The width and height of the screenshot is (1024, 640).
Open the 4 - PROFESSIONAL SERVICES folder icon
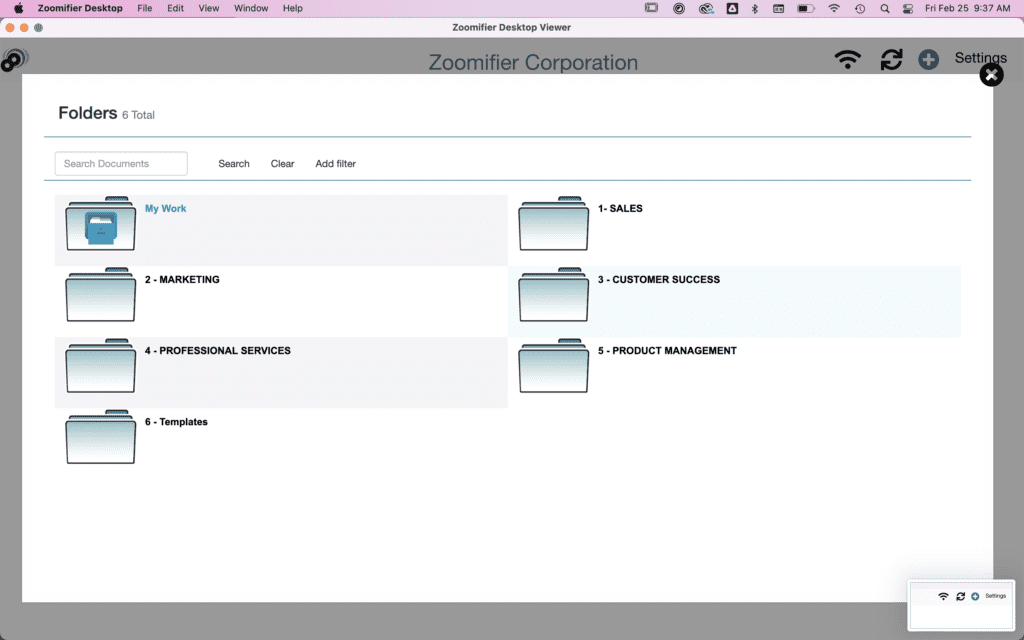pyautogui.click(x=101, y=366)
